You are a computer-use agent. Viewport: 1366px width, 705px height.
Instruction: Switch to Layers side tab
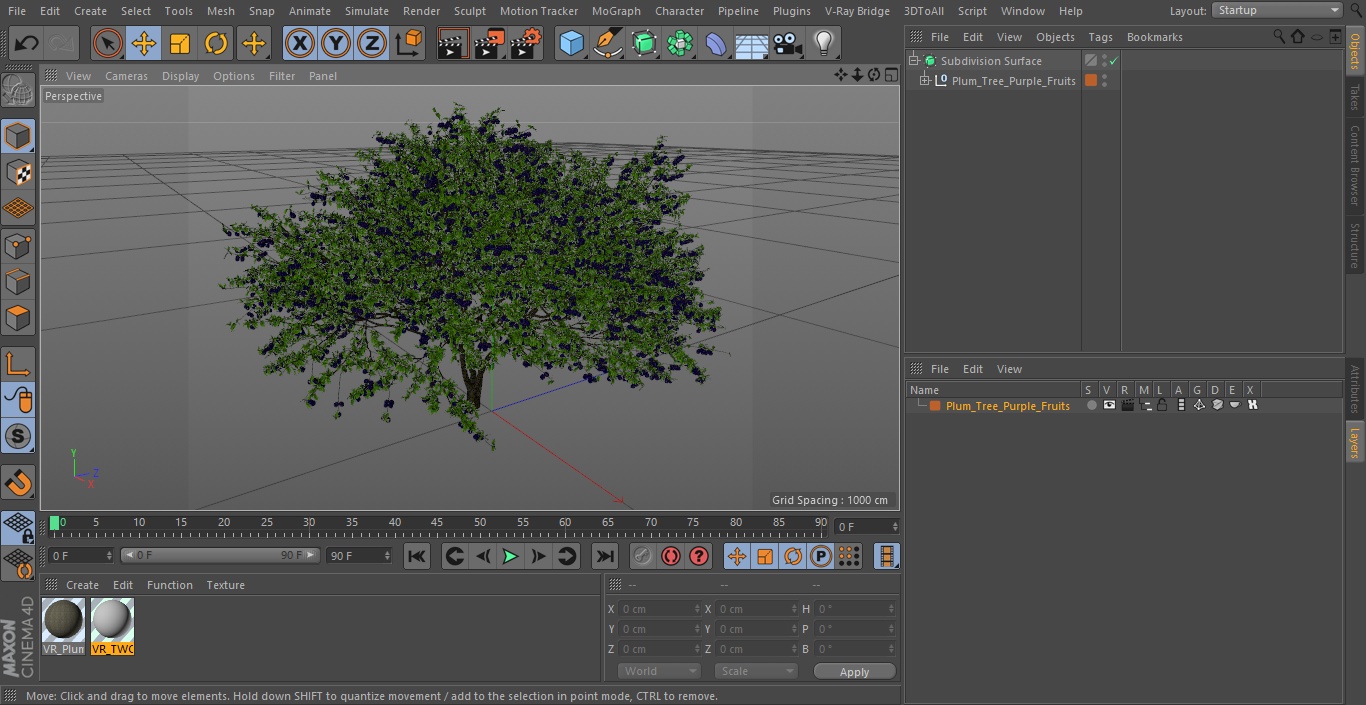click(x=1355, y=440)
